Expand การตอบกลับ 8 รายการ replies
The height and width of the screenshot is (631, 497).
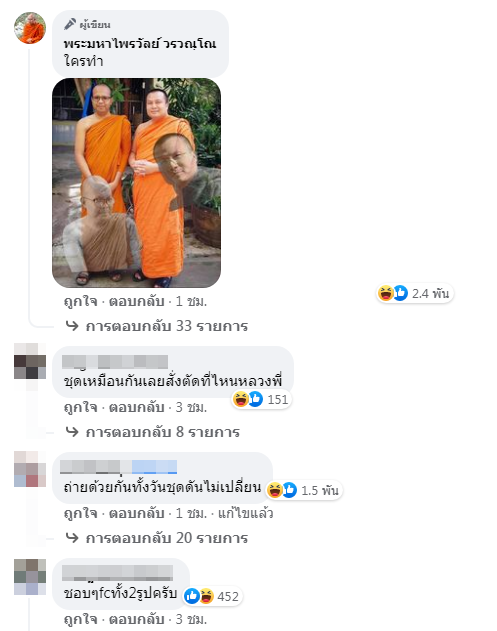(x=153, y=432)
